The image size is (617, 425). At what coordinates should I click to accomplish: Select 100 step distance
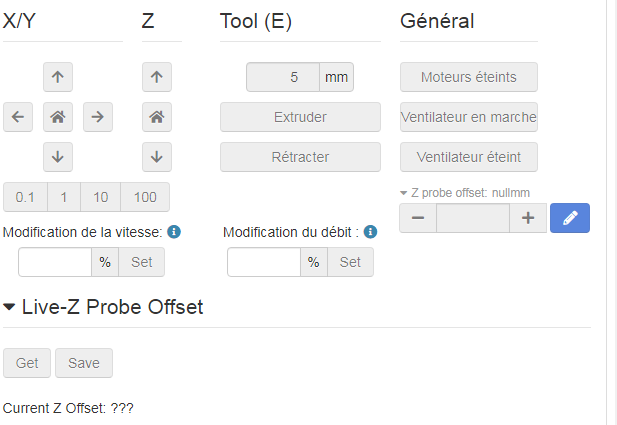pos(145,197)
